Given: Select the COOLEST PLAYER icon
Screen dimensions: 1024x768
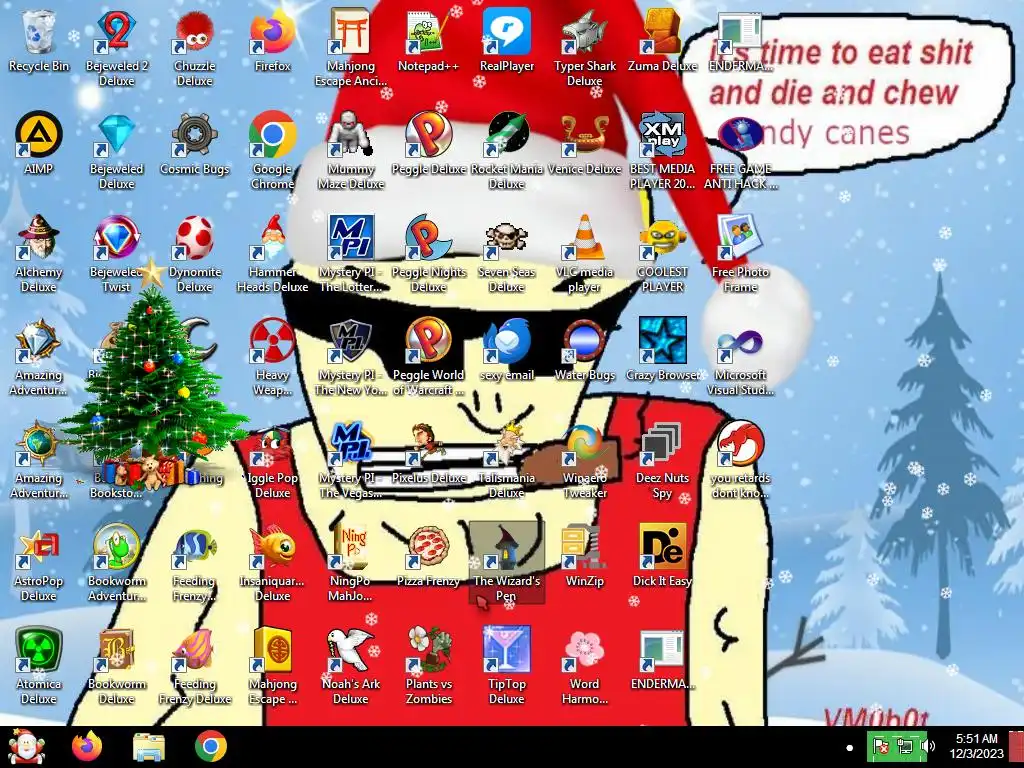Looking at the screenshot, I should coord(662,253).
